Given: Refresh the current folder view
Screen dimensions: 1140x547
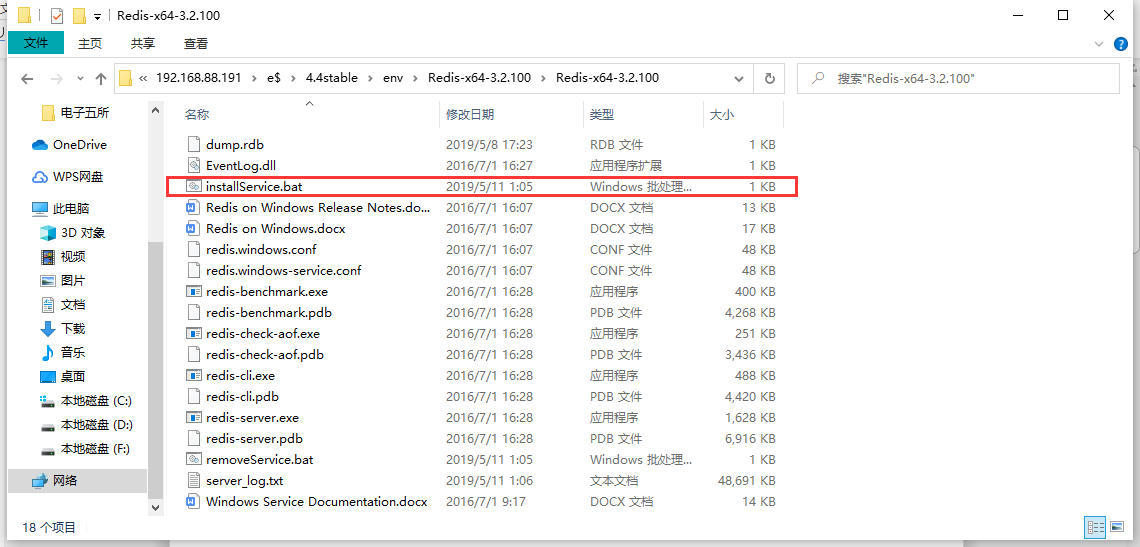Looking at the screenshot, I should coord(769,78).
